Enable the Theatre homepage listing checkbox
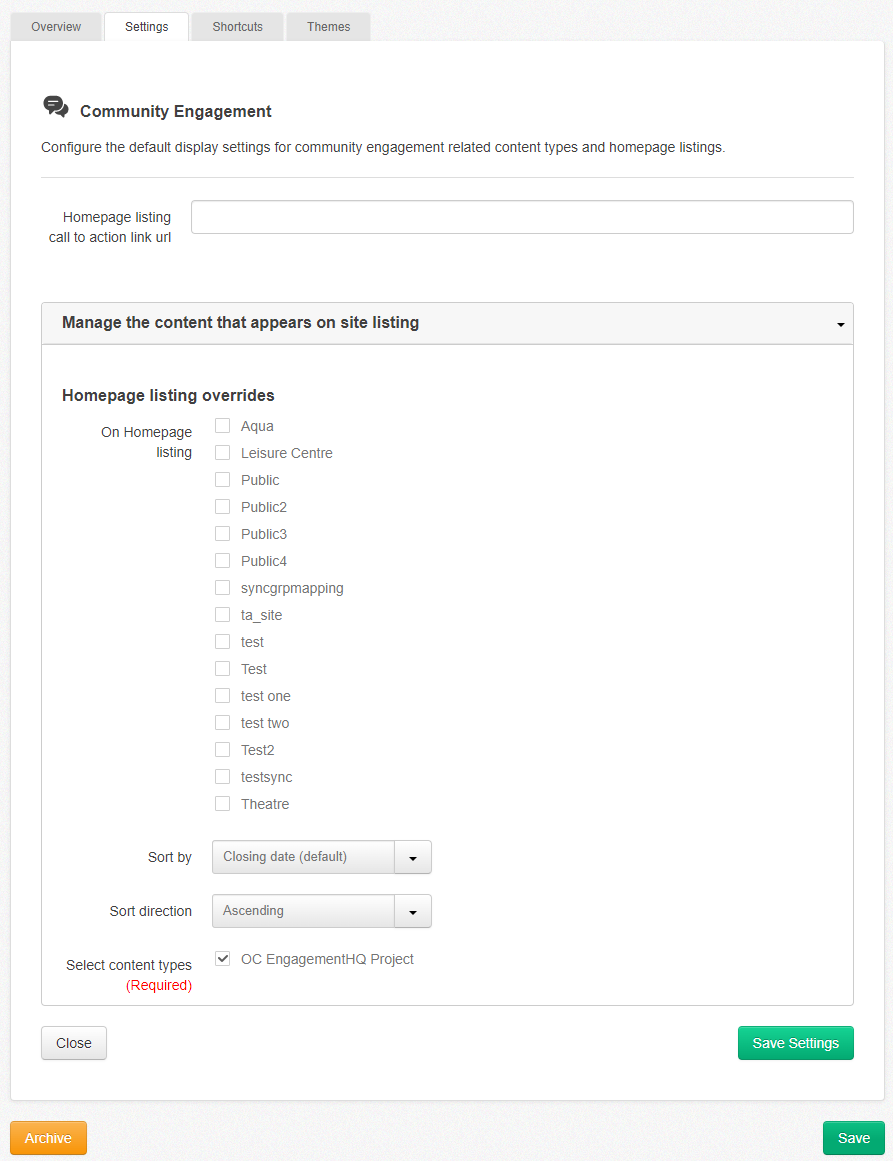 [x=222, y=802]
